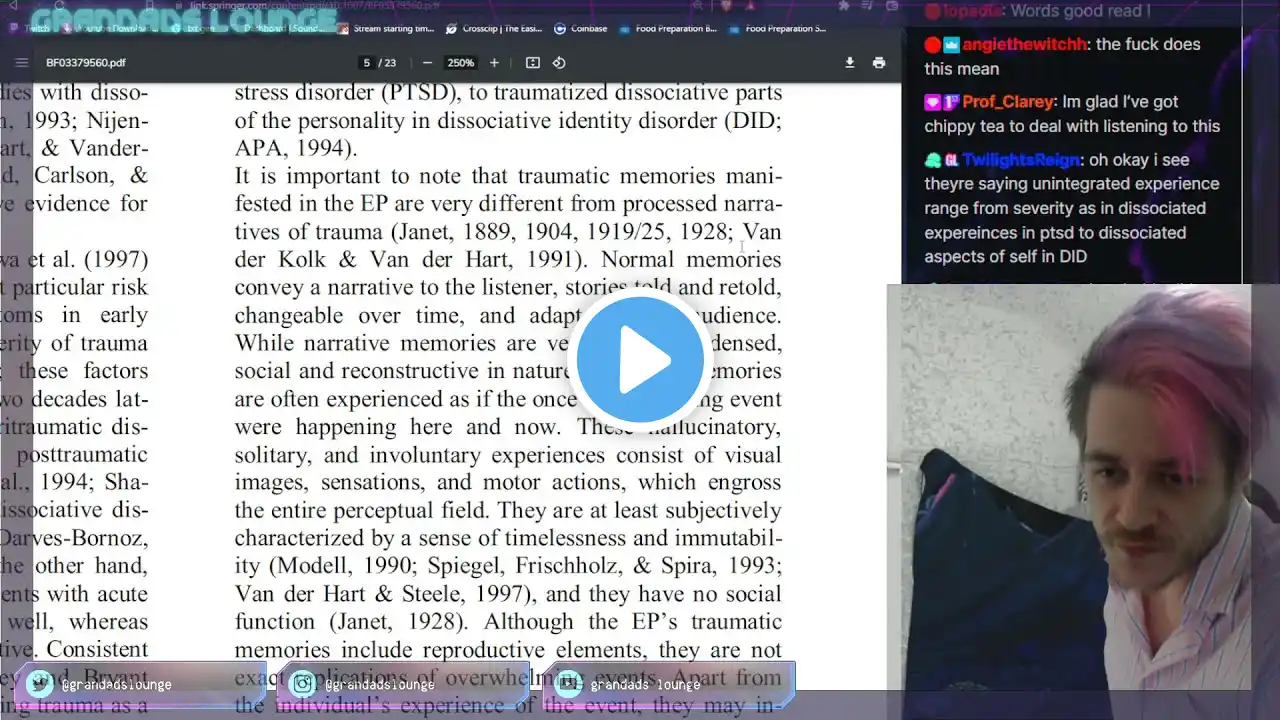The height and width of the screenshot is (720, 1280).
Task: Click the Twitter bird icon overlay
Action: pyautogui.click(x=40, y=684)
